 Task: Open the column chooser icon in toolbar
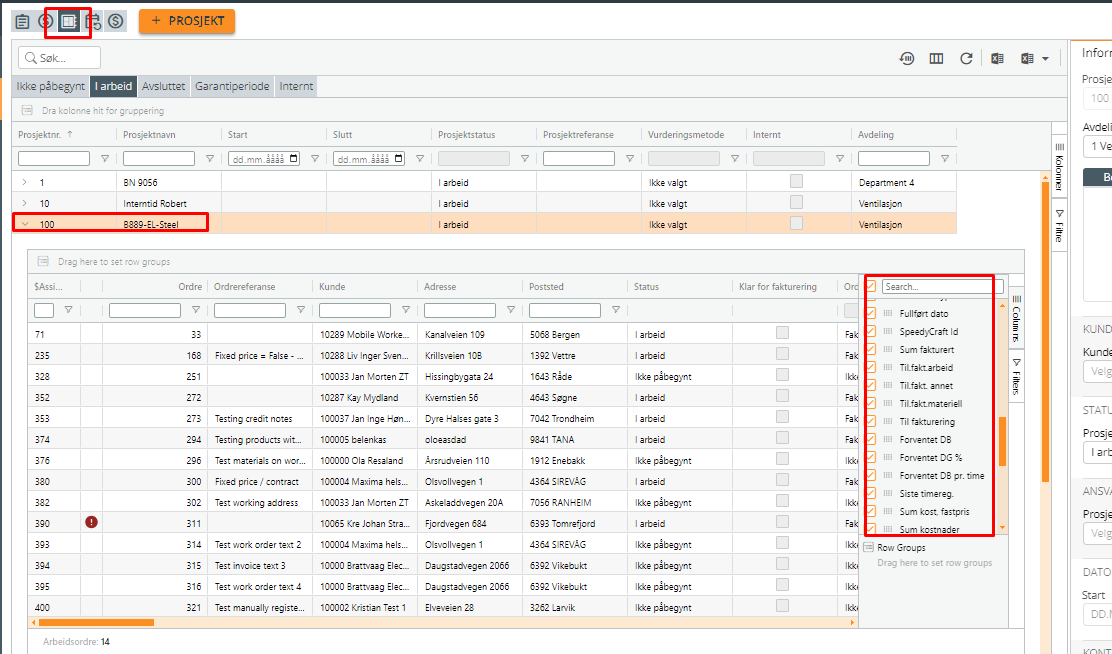click(936, 59)
